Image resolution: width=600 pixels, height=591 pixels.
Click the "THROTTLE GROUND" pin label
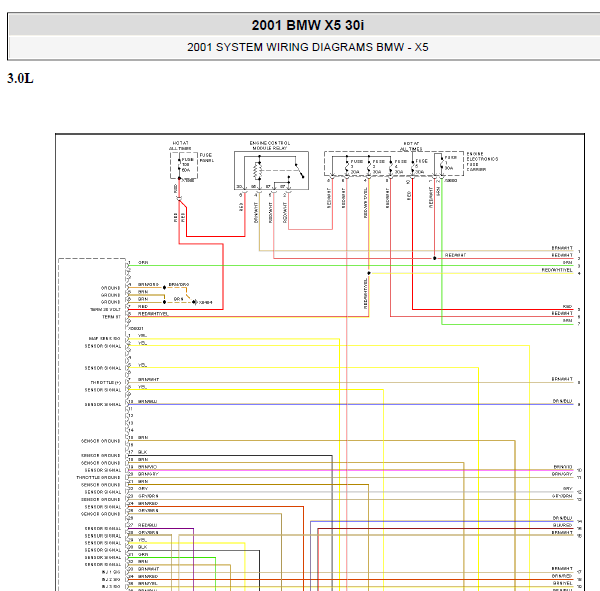click(98, 477)
